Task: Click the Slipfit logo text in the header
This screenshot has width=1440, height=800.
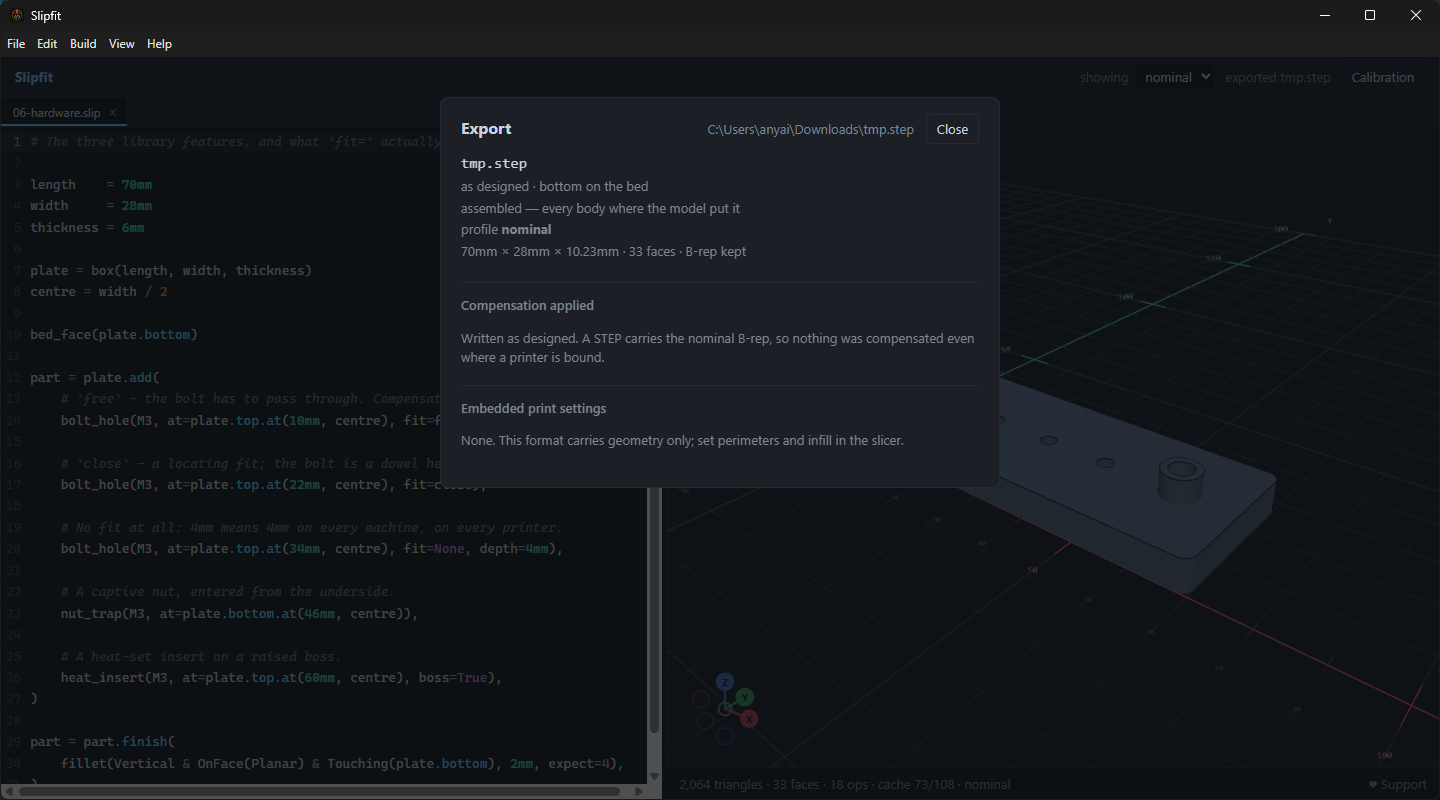Action: 34,77
